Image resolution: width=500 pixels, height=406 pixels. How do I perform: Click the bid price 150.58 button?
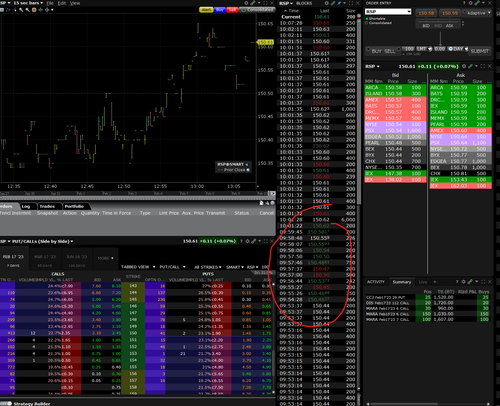[426, 13]
